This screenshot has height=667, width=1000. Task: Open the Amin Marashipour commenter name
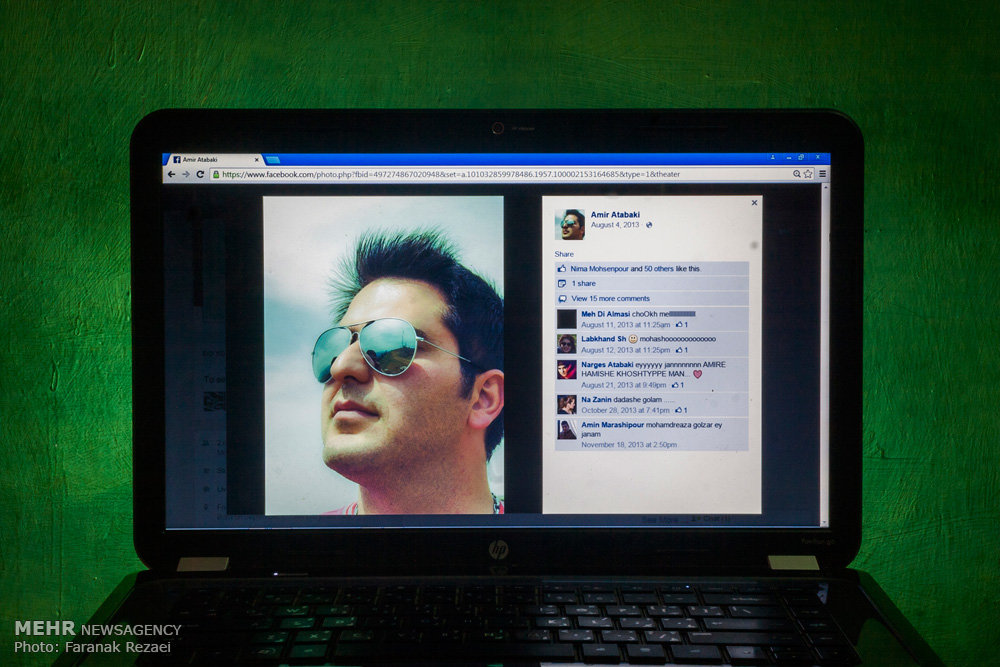(612, 425)
